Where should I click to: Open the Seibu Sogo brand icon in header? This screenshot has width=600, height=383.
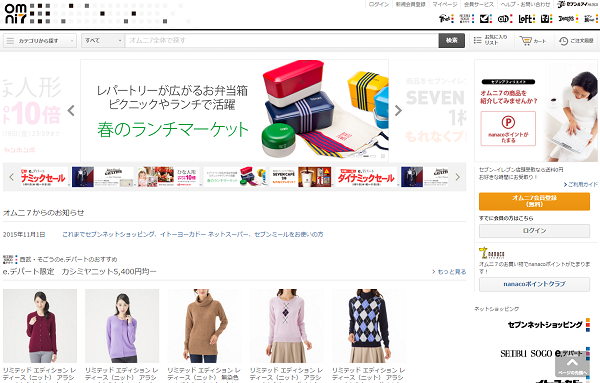point(467,18)
